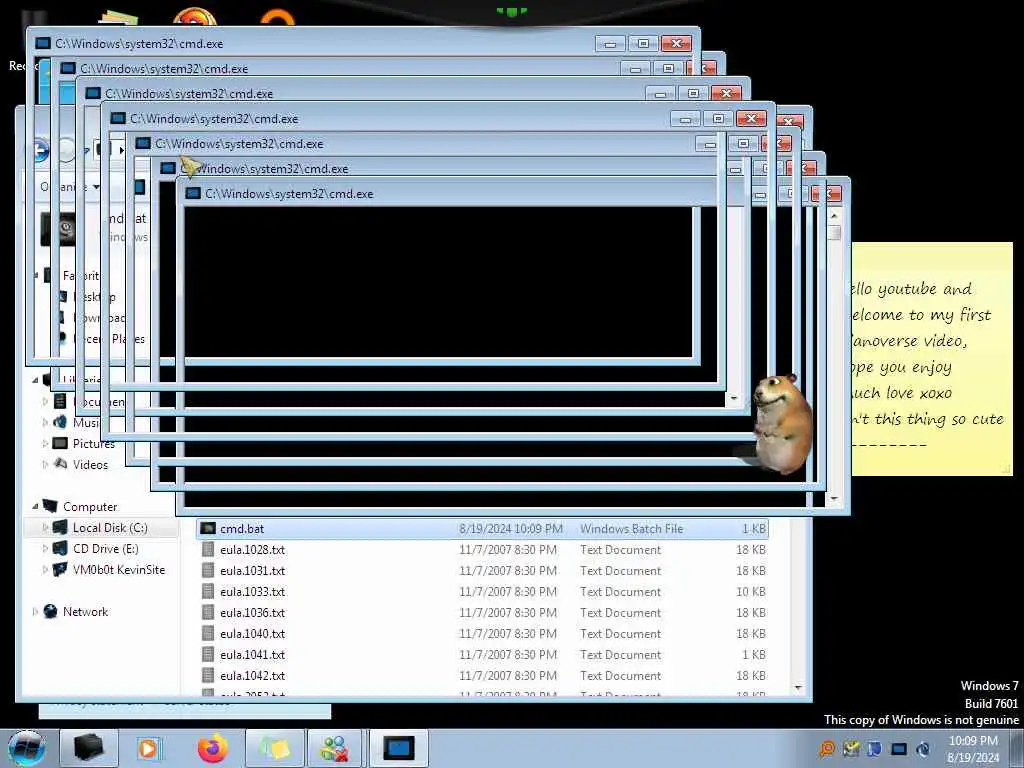Click the title icon of the fifth-from-back cmd.exe window
Screen dimensions: 1024x768
coord(142,143)
